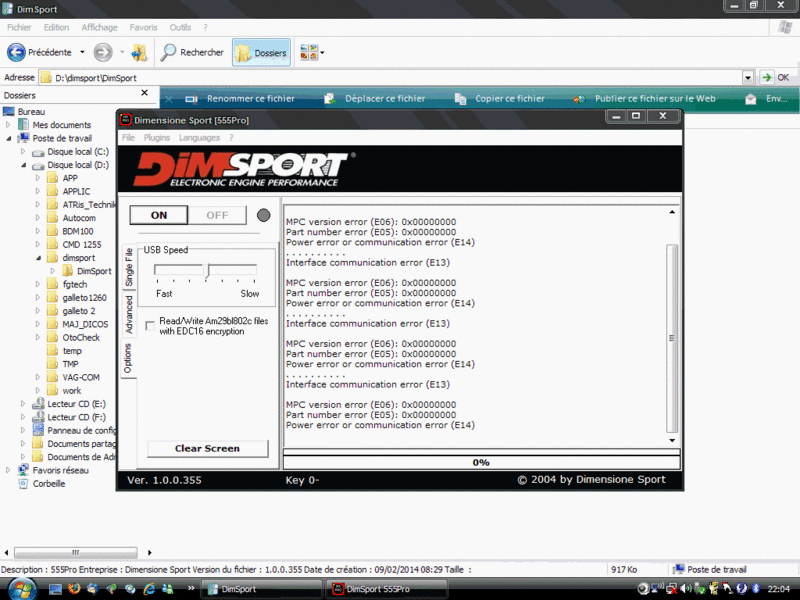Image resolution: width=800 pixels, height=600 pixels.
Task: Collapse Poste de travail tree node
Action: point(8,138)
